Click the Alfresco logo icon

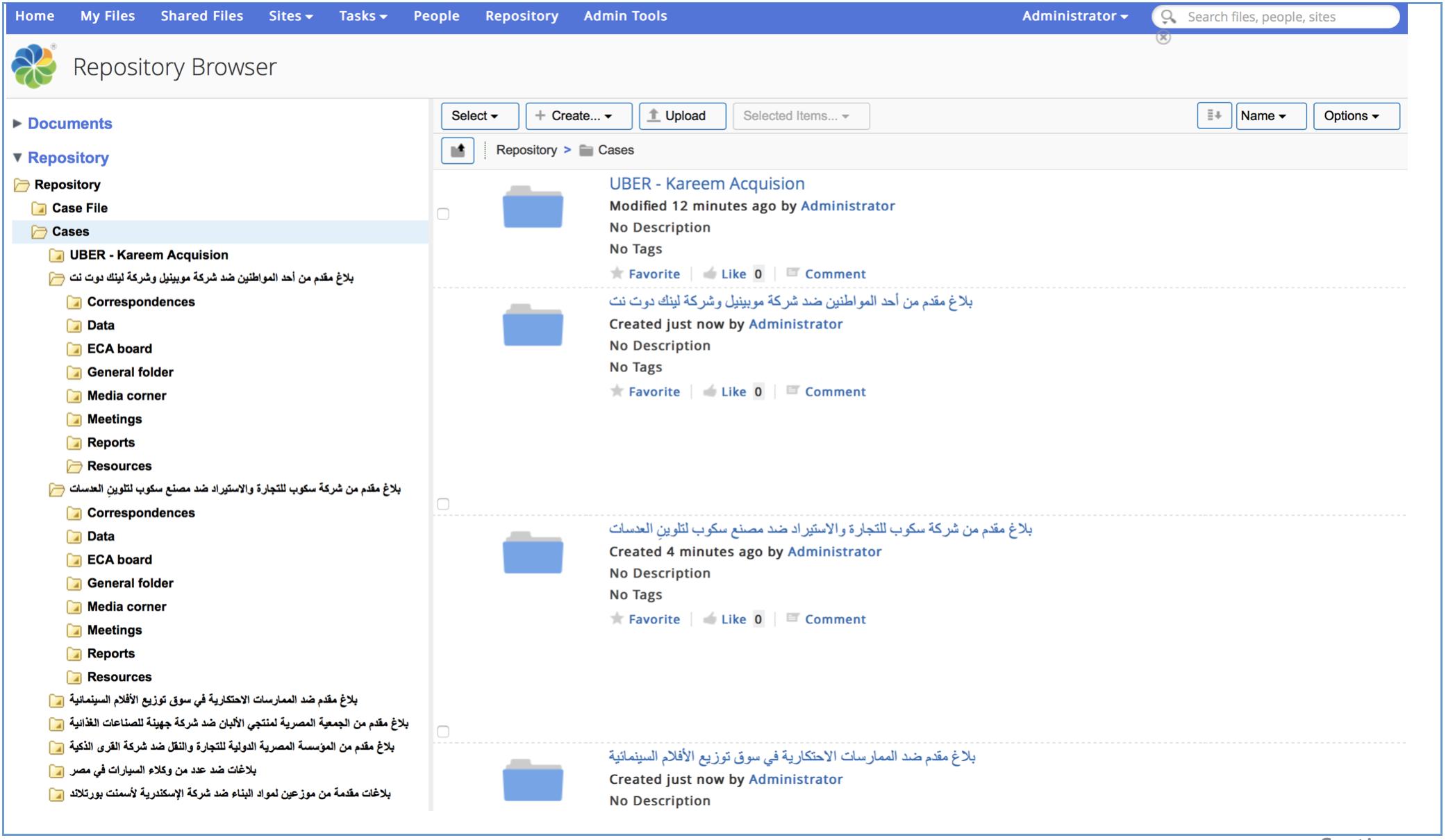(34, 67)
